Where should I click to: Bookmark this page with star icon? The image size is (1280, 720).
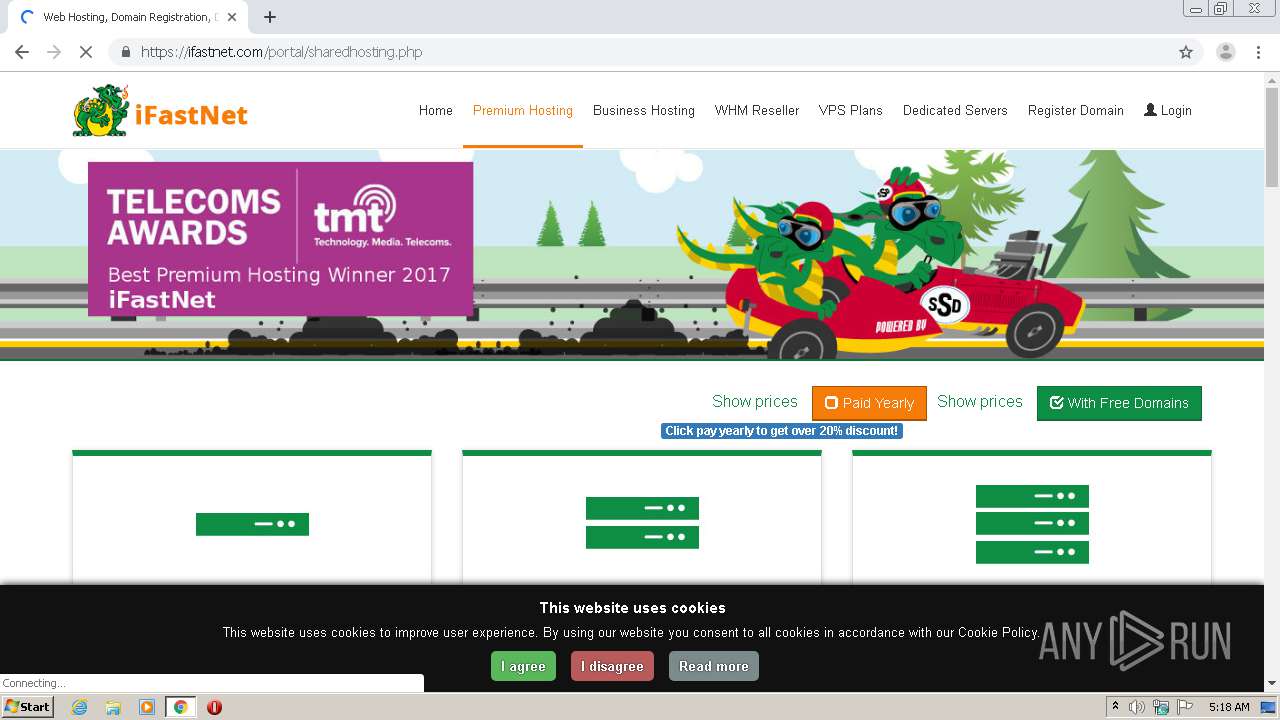tap(1186, 52)
